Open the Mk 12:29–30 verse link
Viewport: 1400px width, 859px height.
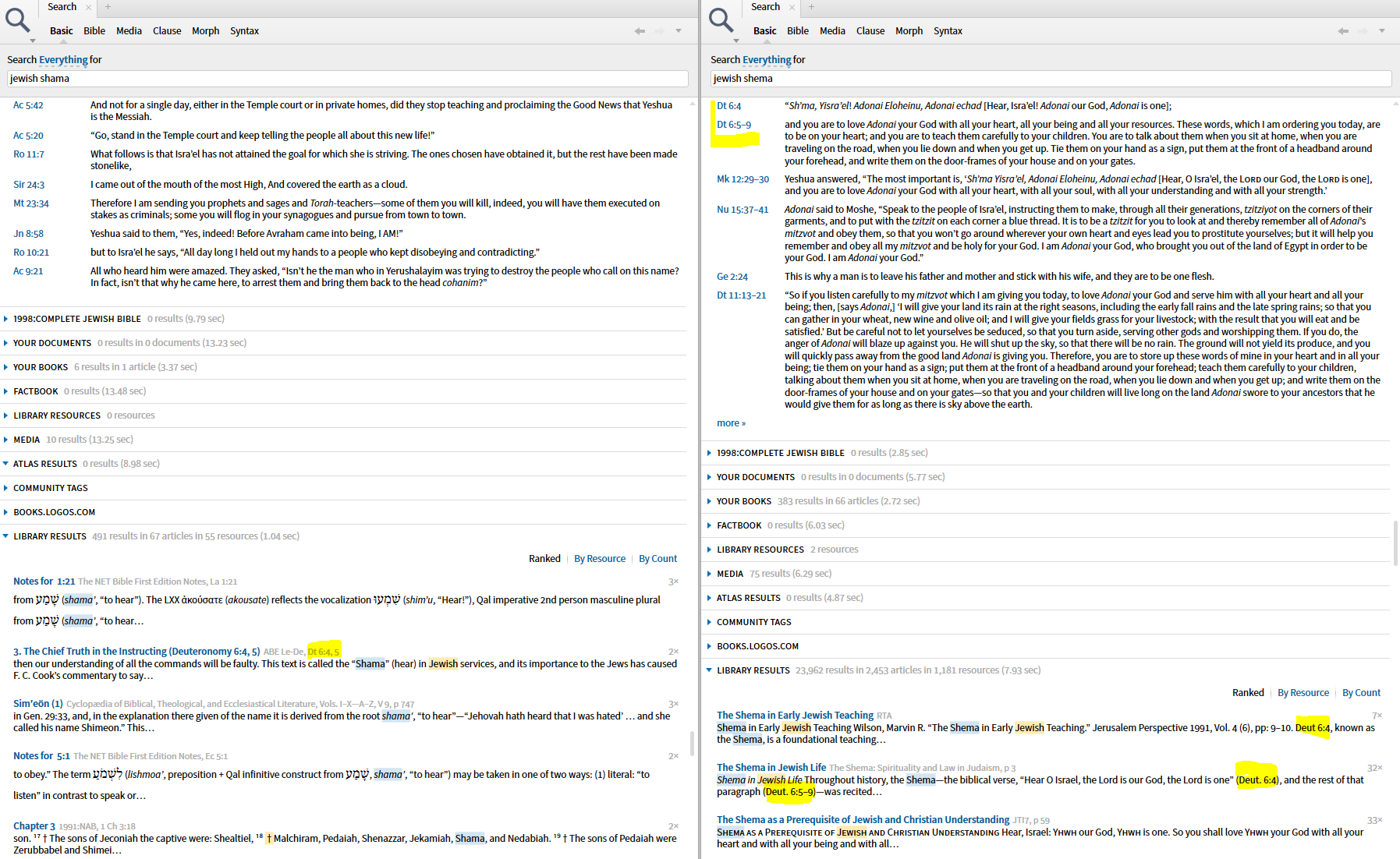(x=743, y=179)
